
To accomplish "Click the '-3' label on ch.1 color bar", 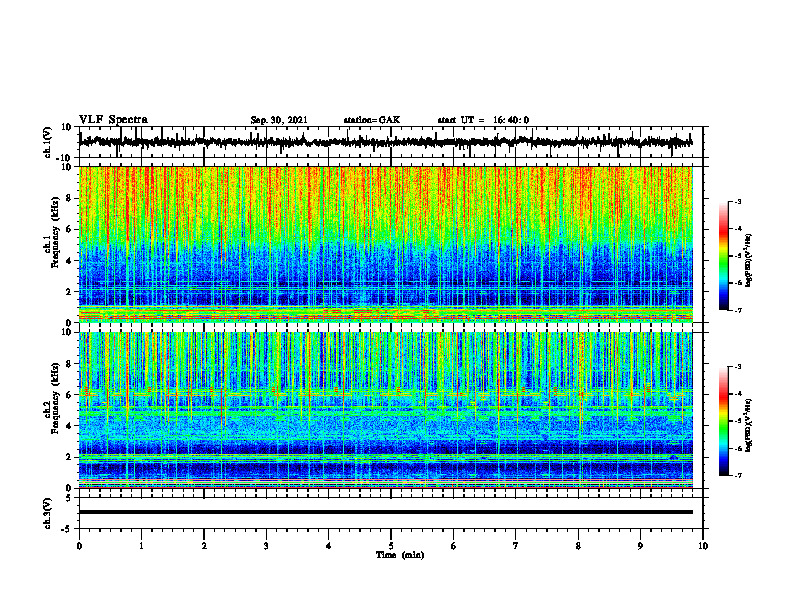I will 737,201.
